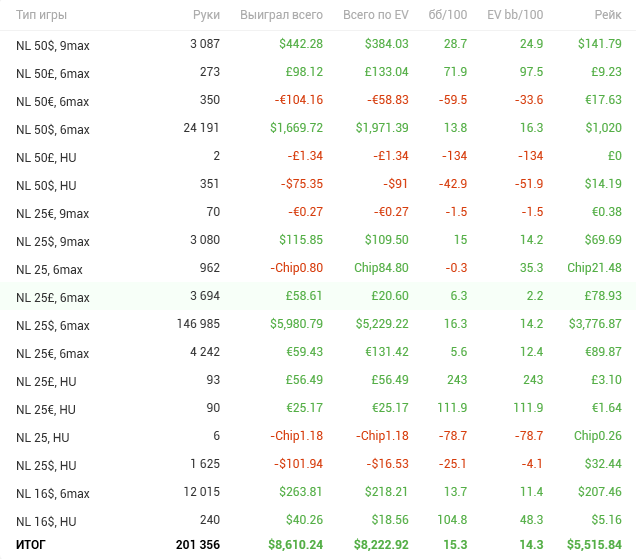Open the NL 50€, 6max row

pos(318,100)
